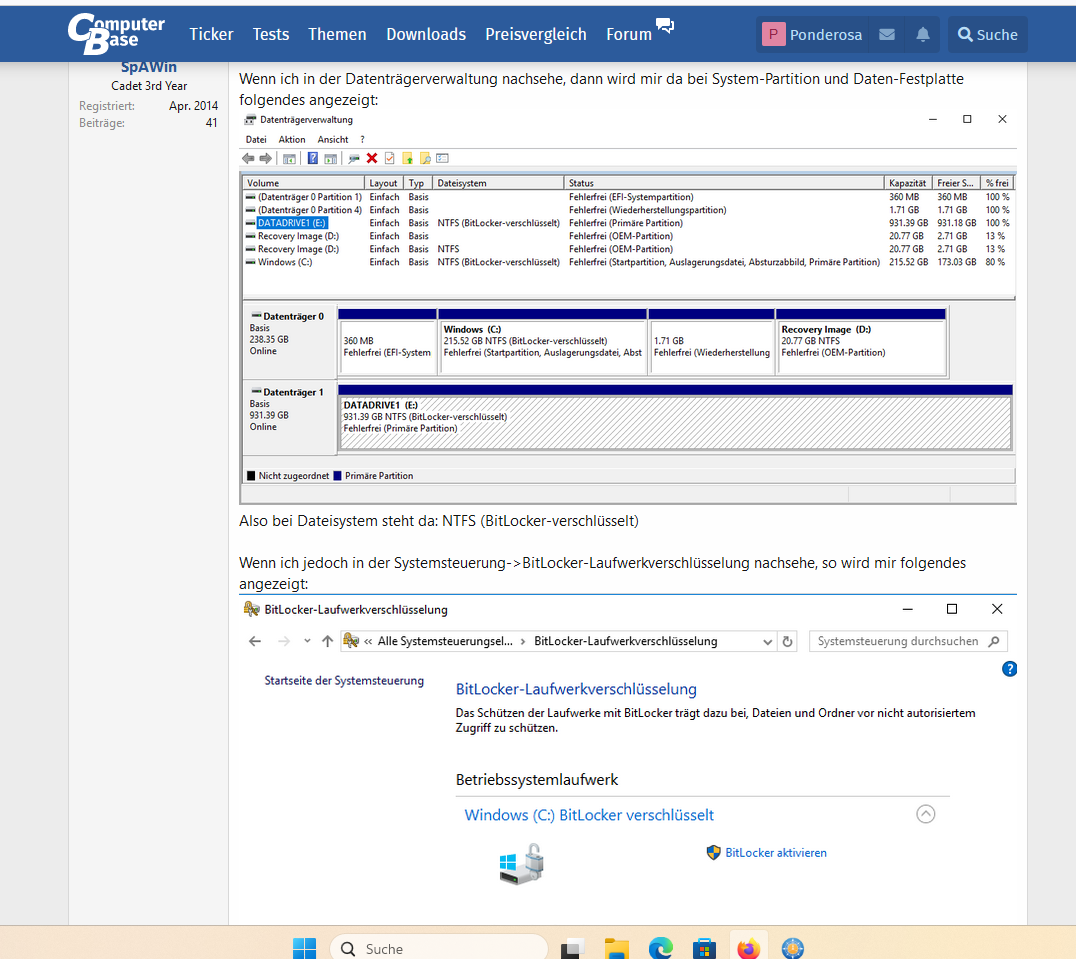Click connect drive icon in disk toolbar
Image resolution: width=1076 pixels, height=959 pixels.
354,158
